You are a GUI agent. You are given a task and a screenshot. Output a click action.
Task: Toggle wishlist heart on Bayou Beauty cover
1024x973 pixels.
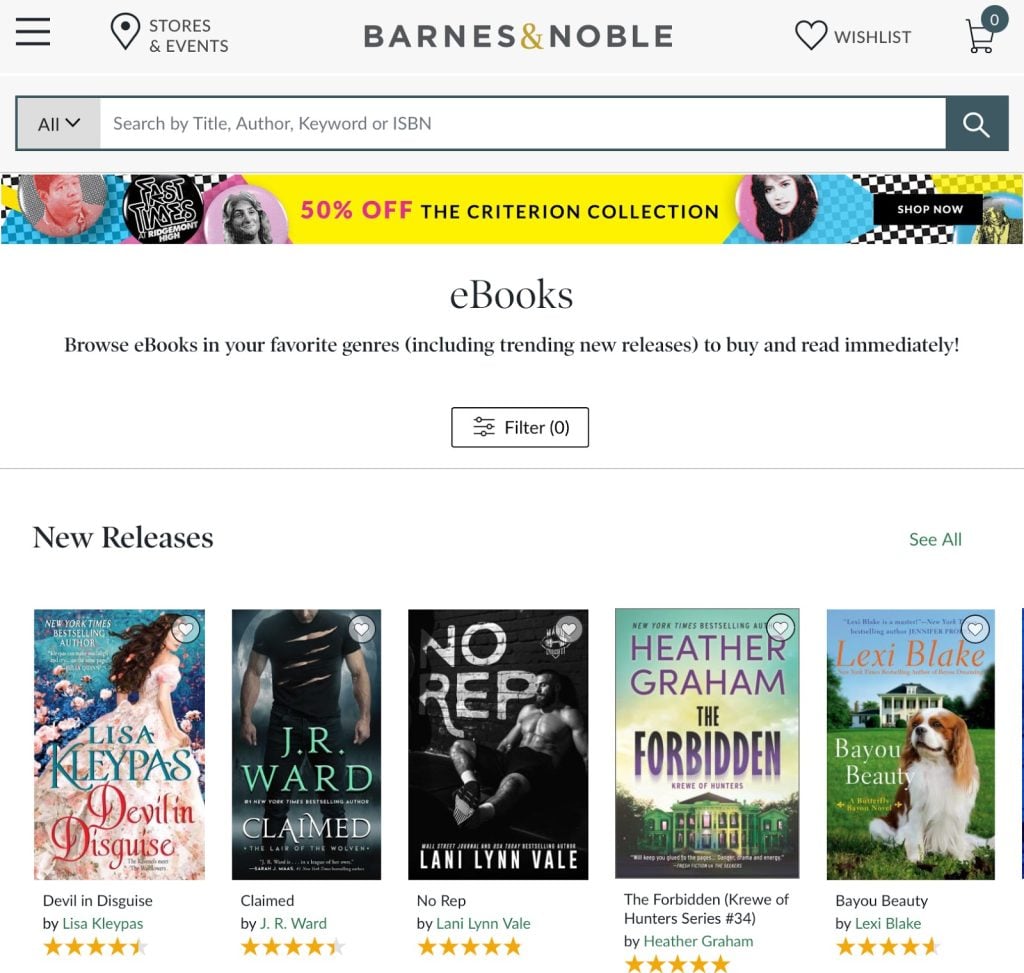pos(975,629)
